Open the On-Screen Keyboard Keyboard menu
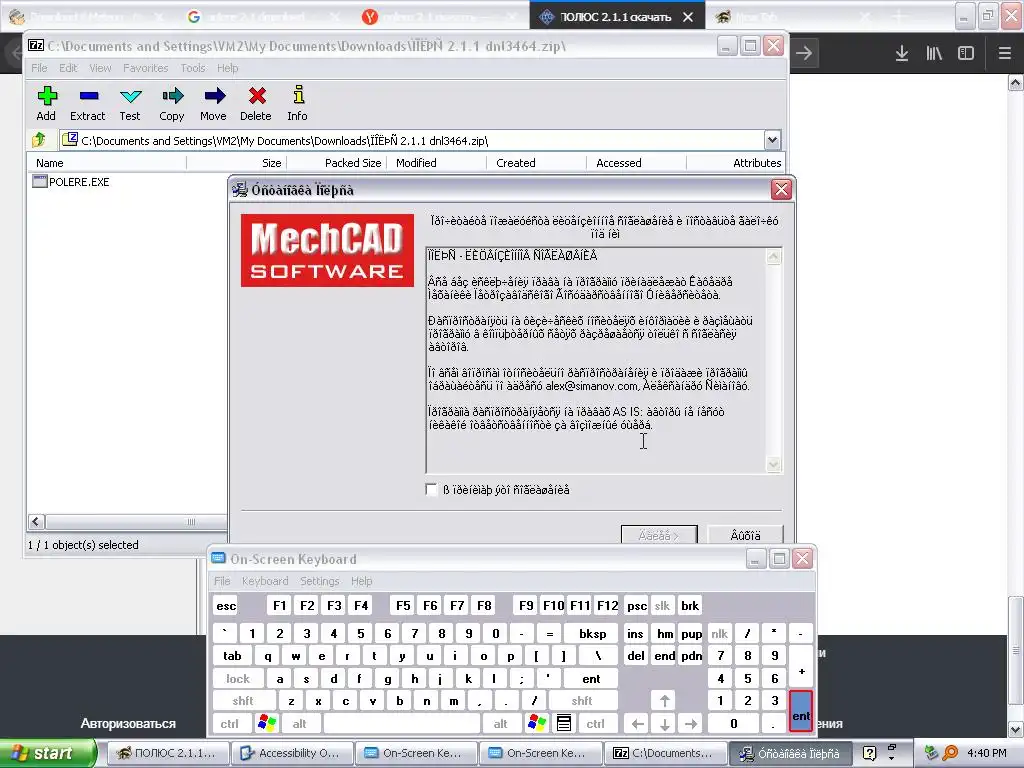Image resolution: width=1024 pixels, height=768 pixels. pyautogui.click(x=265, y=581)
